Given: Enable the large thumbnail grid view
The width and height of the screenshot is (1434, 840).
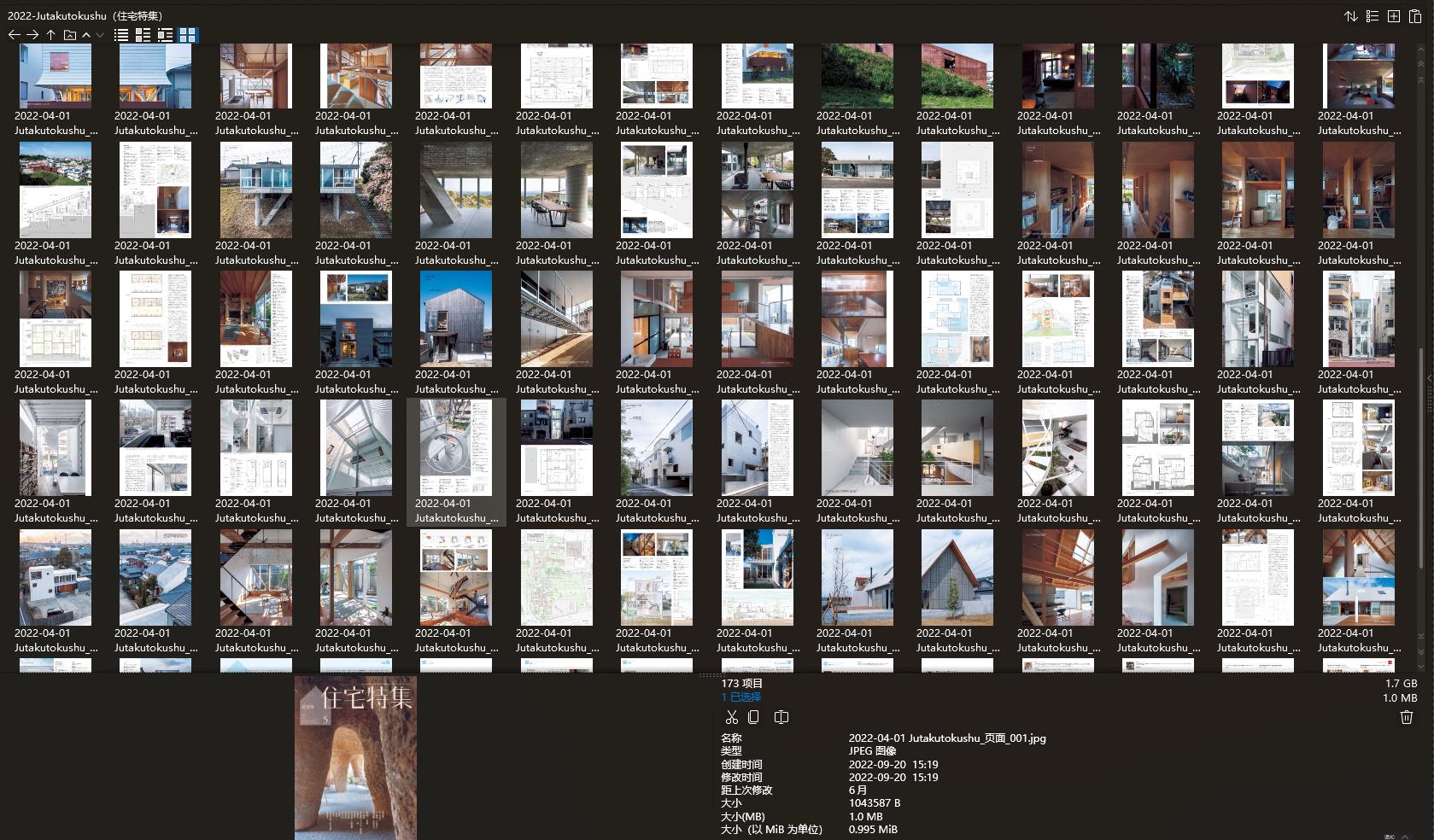Looking at the screenshot, I should coord(187,35).
